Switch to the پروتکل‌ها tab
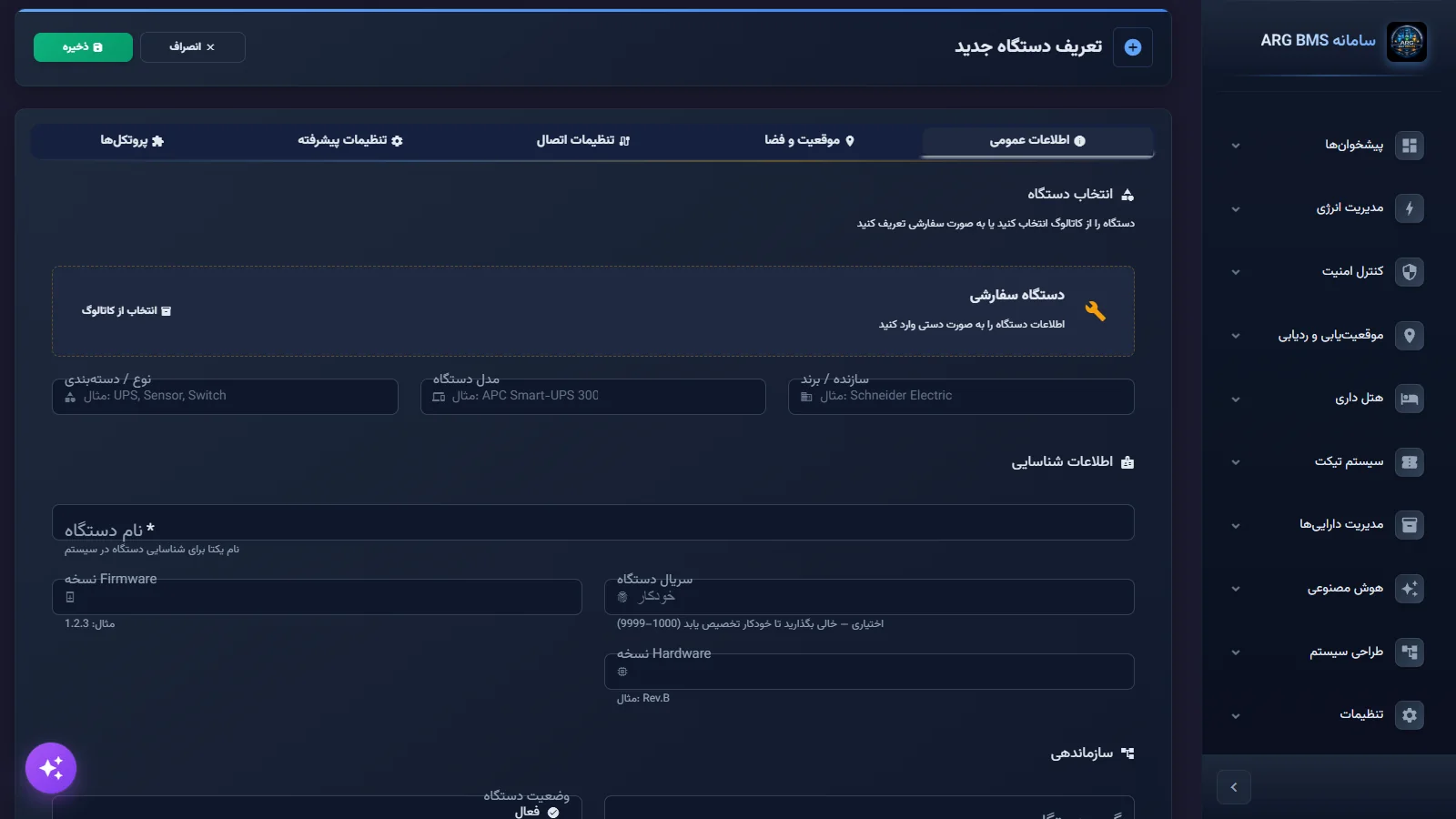The image size is (1456, 819). [132, 141]
